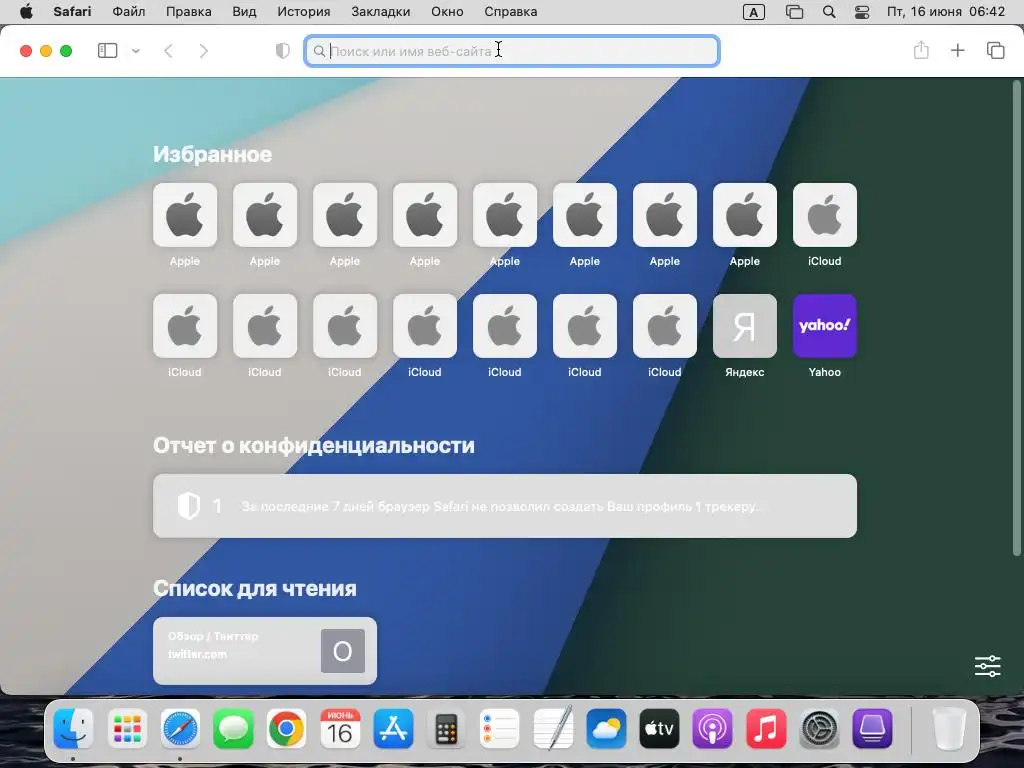
Task: Open the Справка menu
Action: coord(511,12)
